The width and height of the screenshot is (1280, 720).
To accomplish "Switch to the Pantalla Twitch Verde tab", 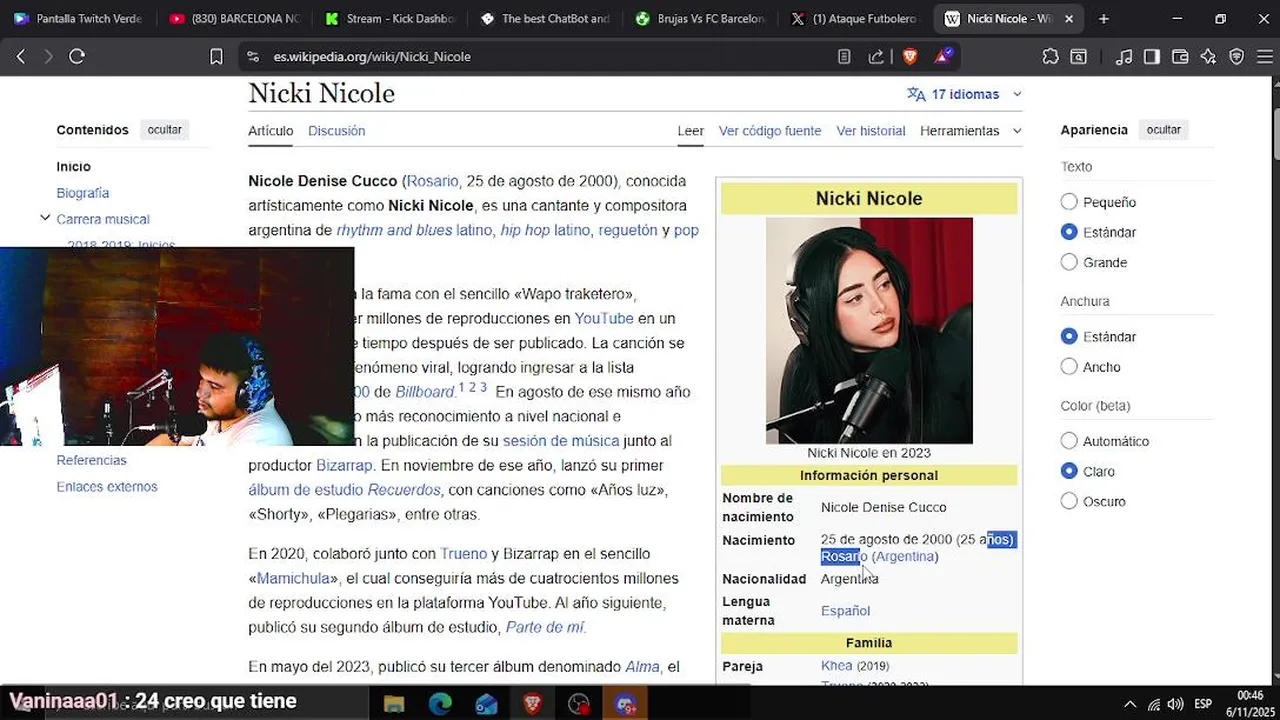I will click(78, 18).
